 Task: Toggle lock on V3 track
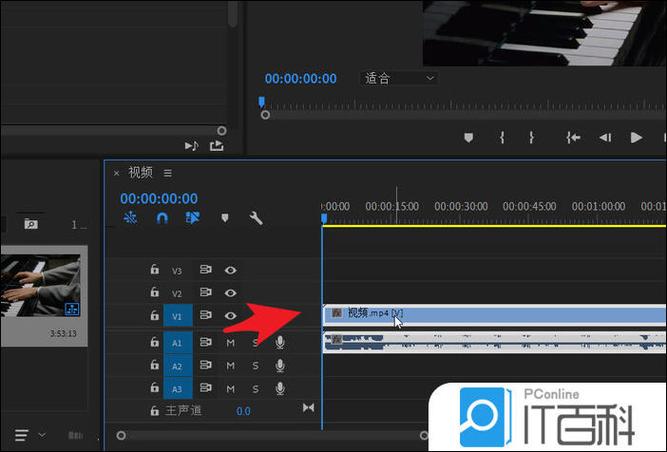click(x=154, y=269)
